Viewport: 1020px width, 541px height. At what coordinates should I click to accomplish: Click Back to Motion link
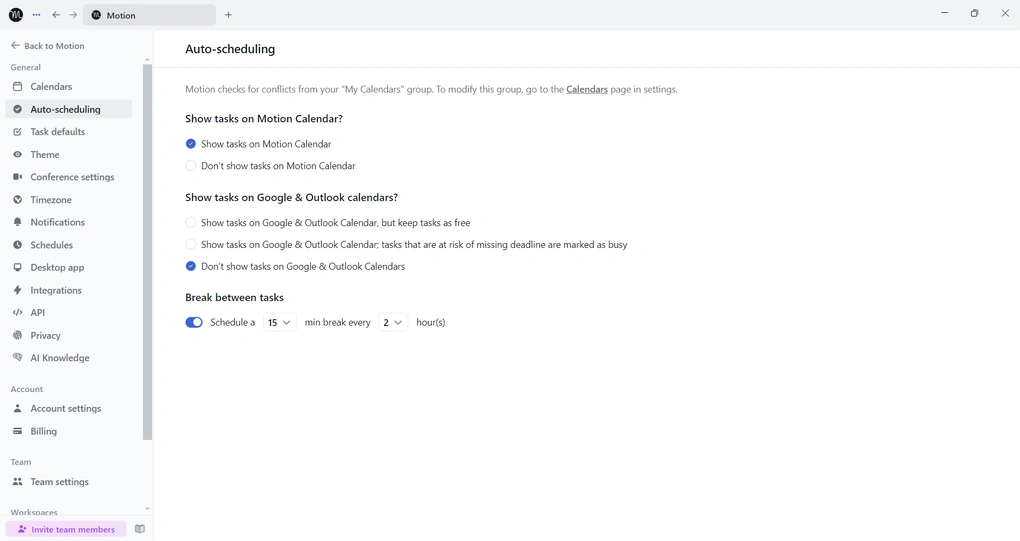pyautogui.click(x=47, y=46)
